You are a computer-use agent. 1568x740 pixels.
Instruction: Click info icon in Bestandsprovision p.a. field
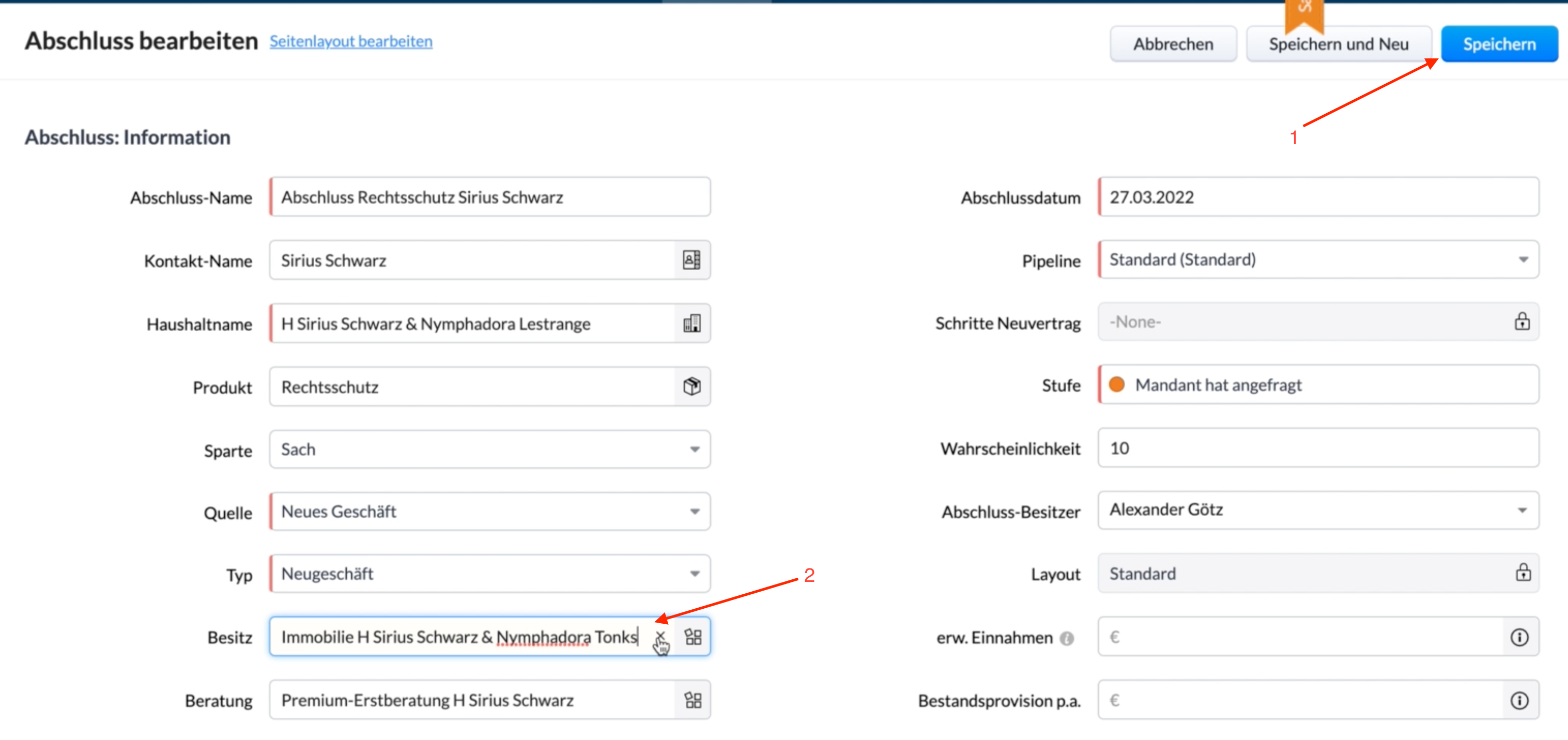pyautogui.click(x=1519, y=700)
